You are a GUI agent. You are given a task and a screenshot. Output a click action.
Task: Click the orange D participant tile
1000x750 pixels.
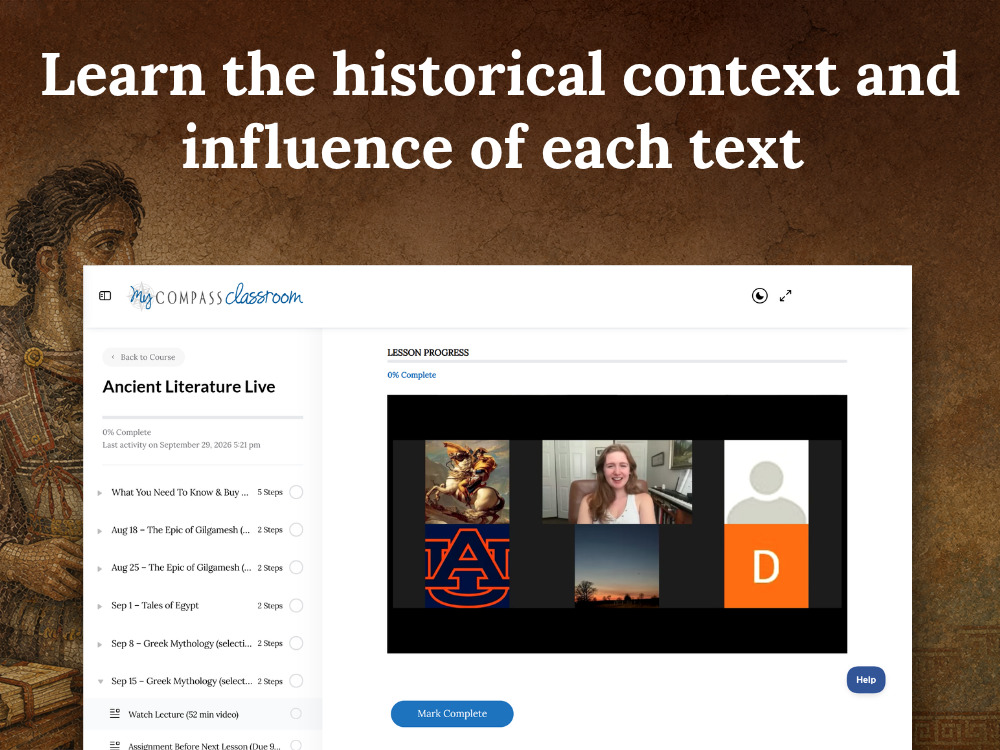pos(766,566)
